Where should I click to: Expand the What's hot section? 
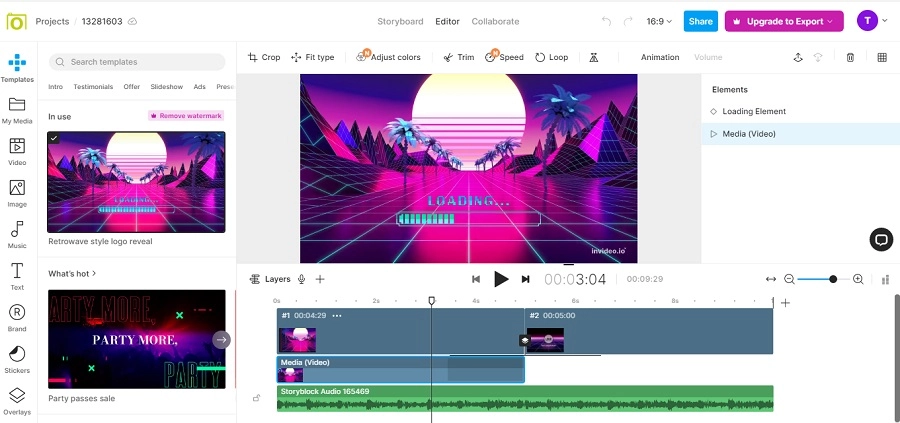click(x=73, y=273)
